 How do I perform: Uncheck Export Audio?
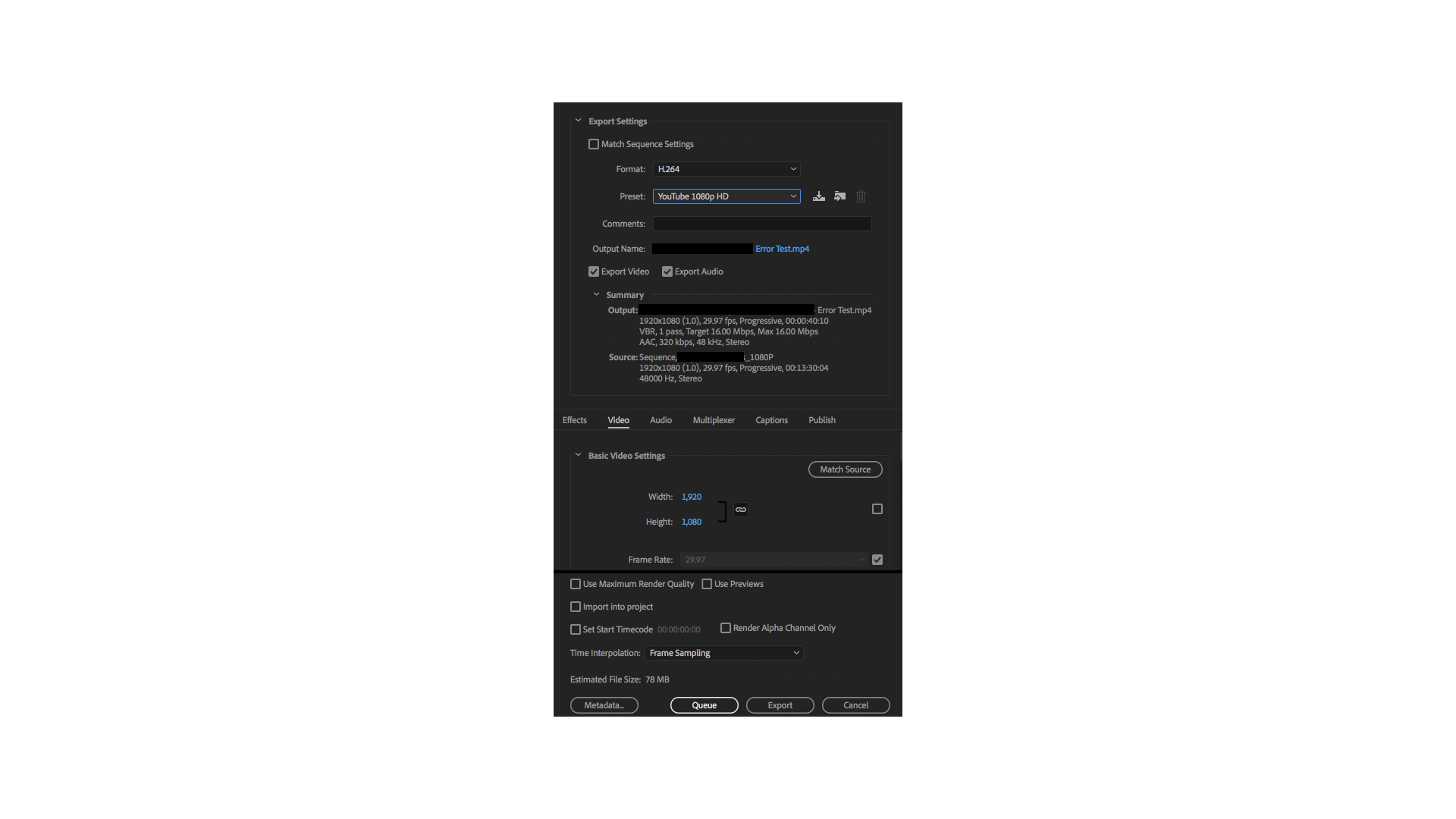[667, 271]
